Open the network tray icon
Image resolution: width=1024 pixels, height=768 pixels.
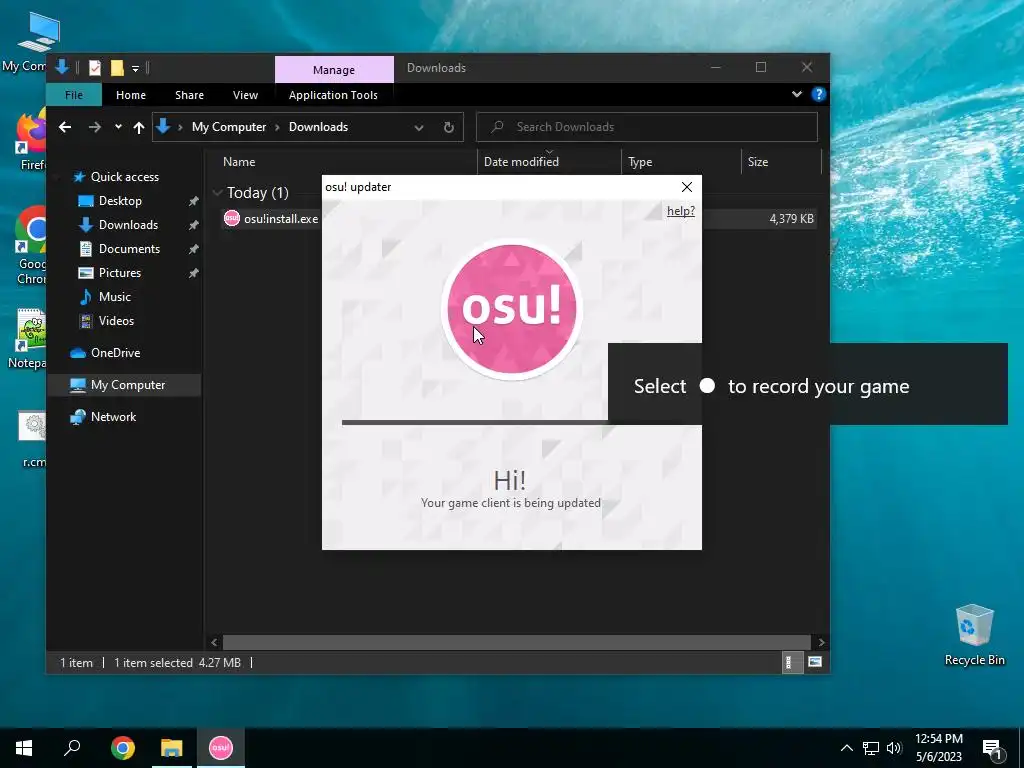pos(871,748)
